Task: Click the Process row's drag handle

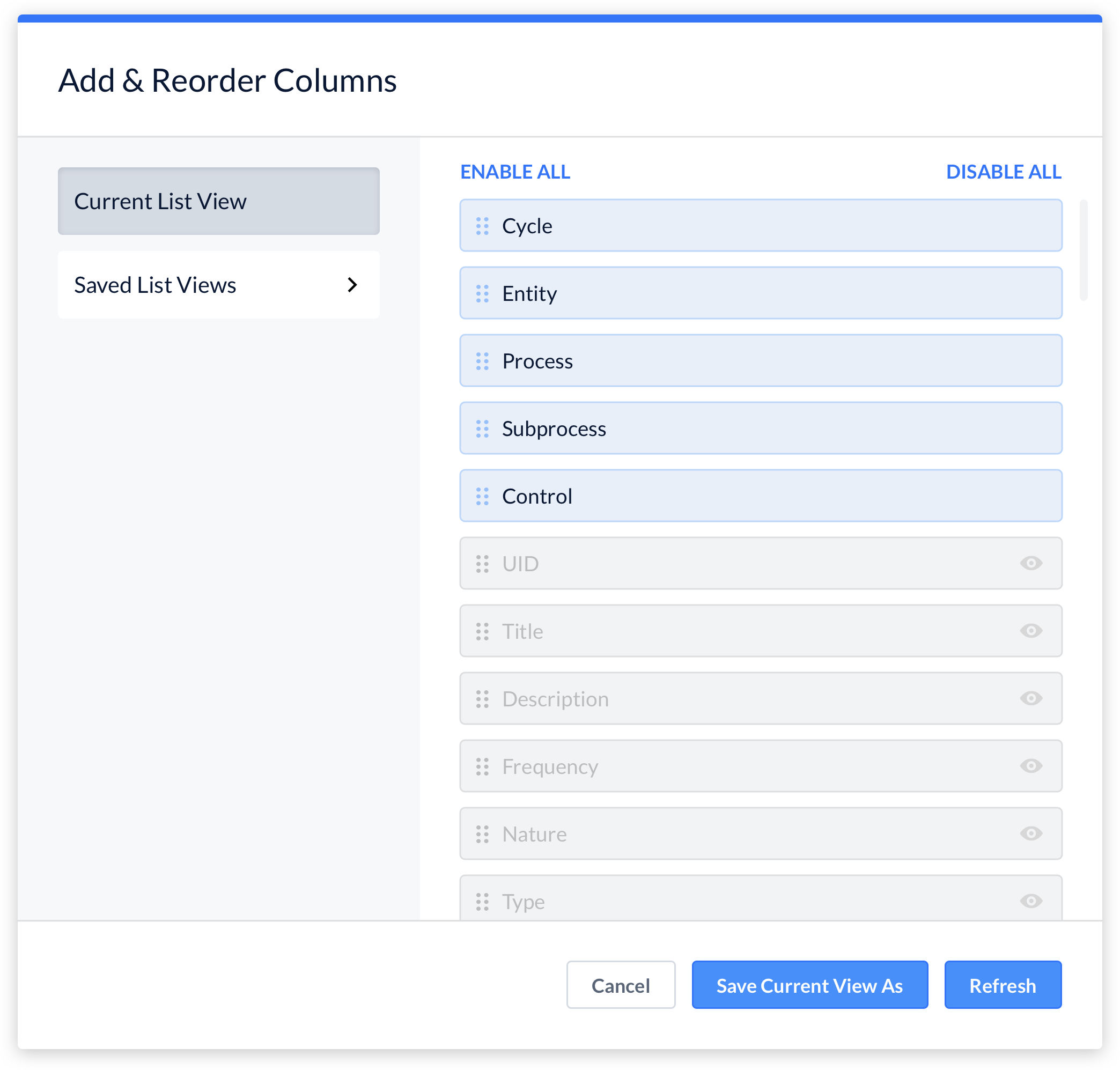Action: [x=482, y=361]
